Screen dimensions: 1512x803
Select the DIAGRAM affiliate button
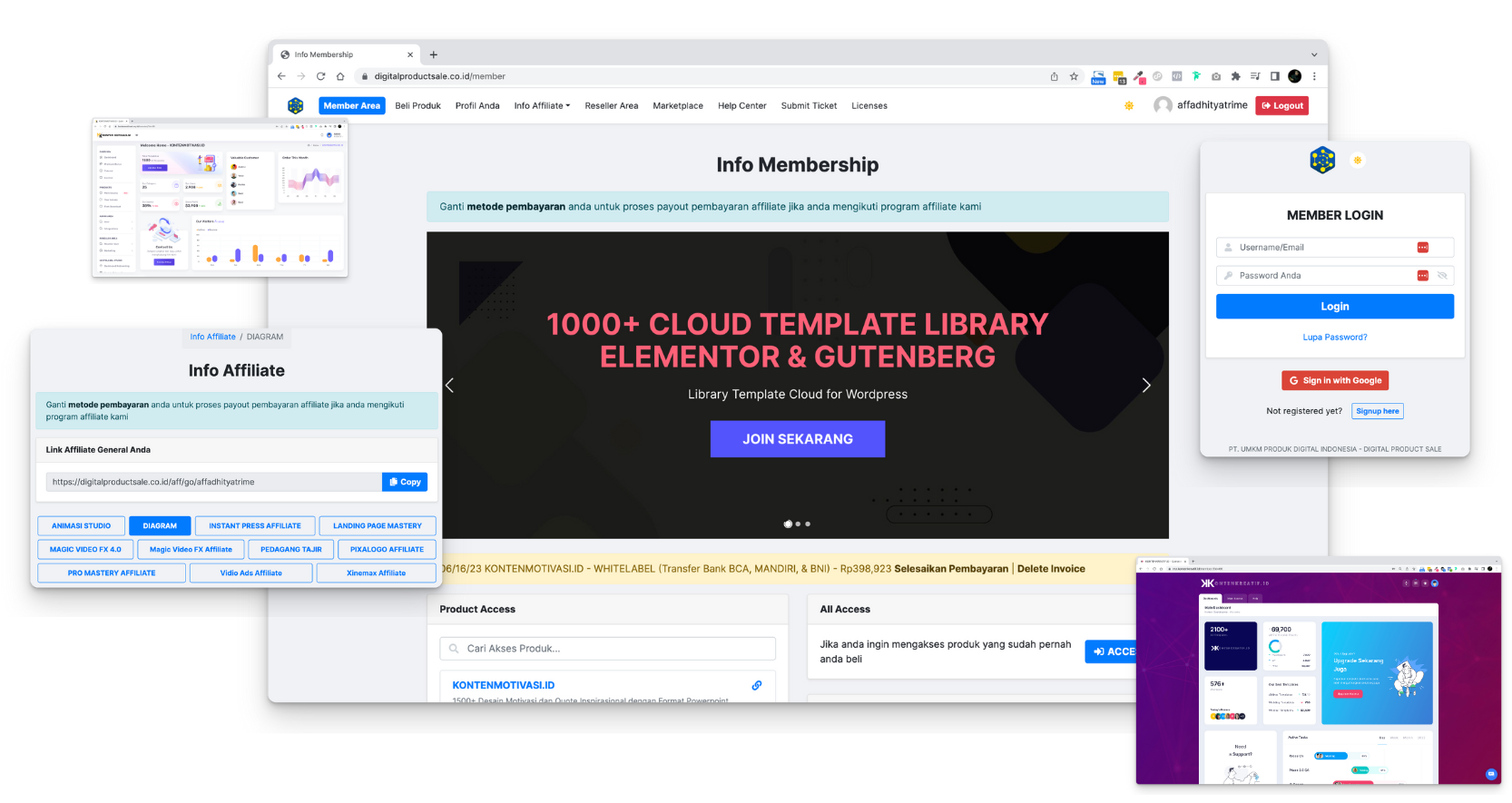pyautogui.click(x=160, y=525)
